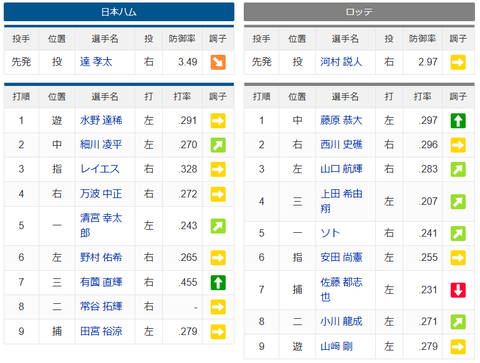Open 藤原 恭大 player link

341,120
